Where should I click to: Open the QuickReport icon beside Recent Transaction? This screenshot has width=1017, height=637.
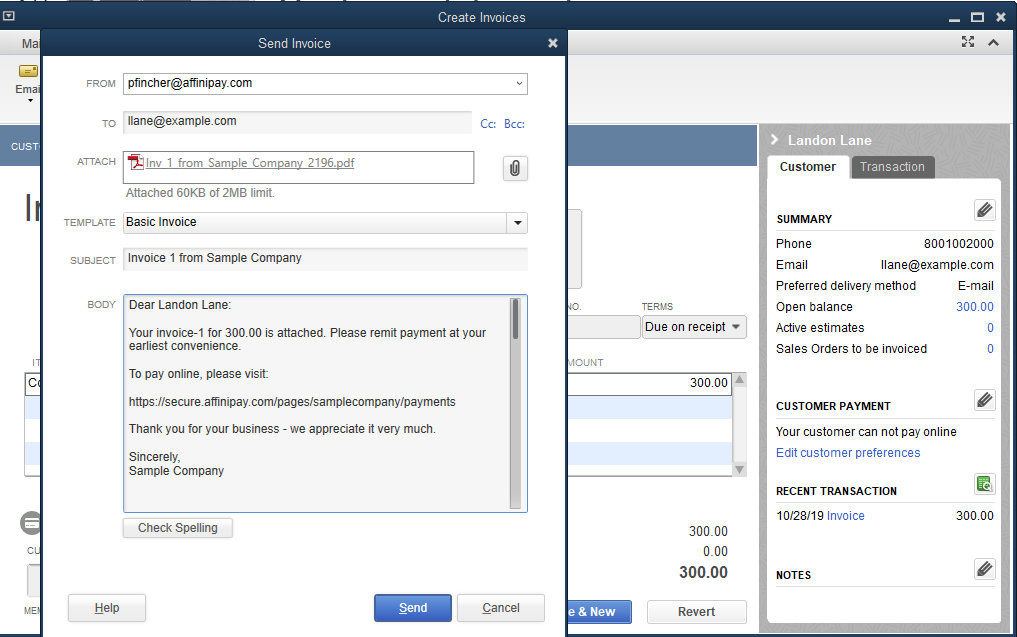pyautogui.click(x=984, y=484)
